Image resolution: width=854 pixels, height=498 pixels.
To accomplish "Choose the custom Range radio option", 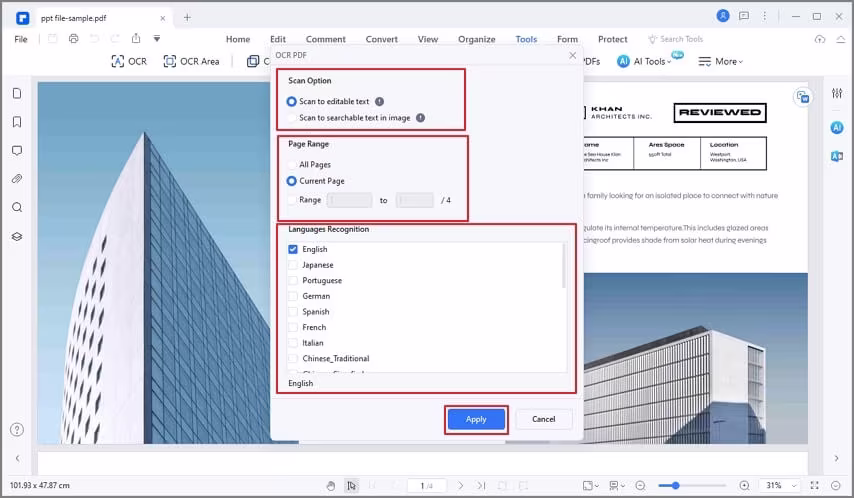I will click(292, 200).
